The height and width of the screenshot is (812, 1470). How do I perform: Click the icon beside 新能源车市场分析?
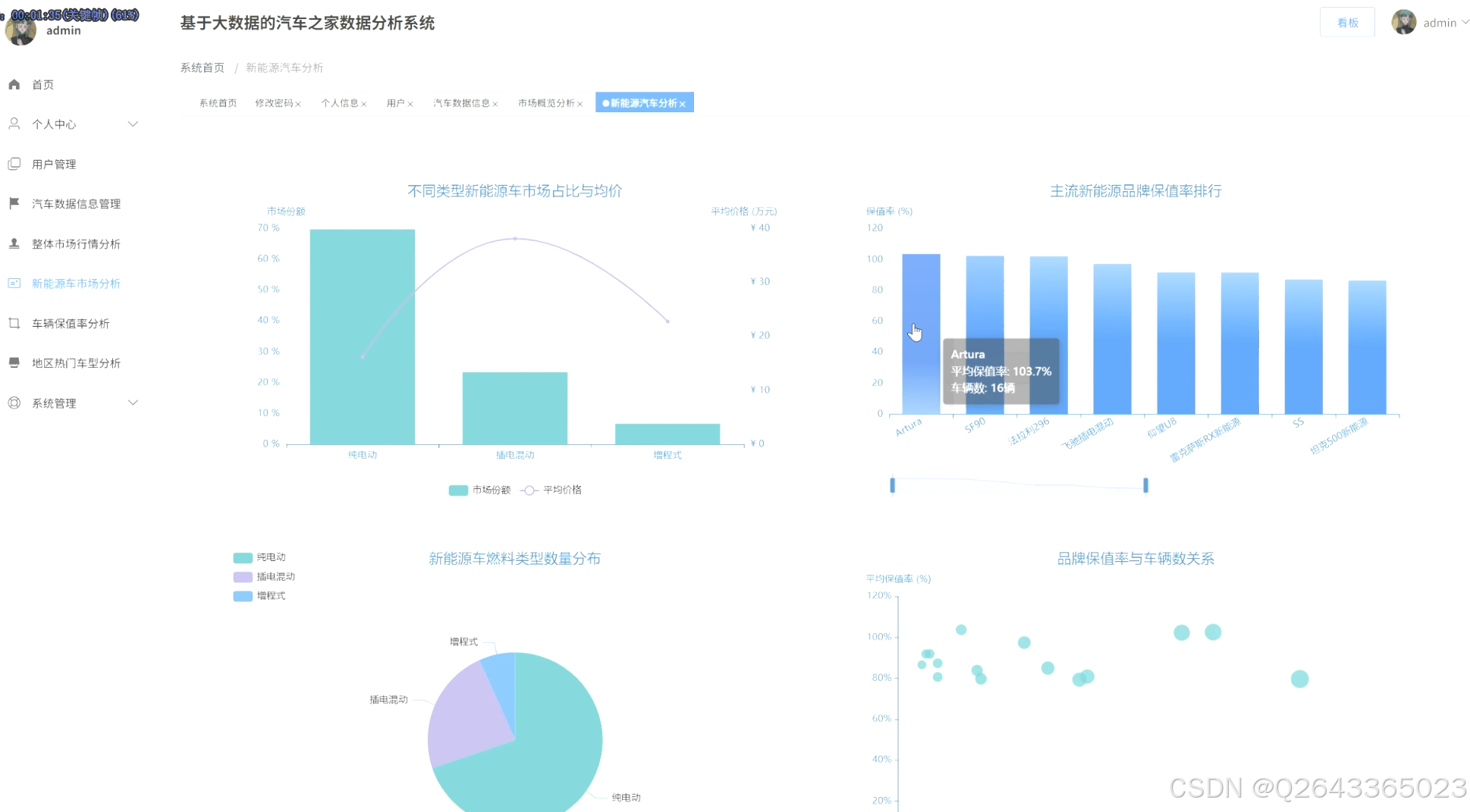coord(14,283)
